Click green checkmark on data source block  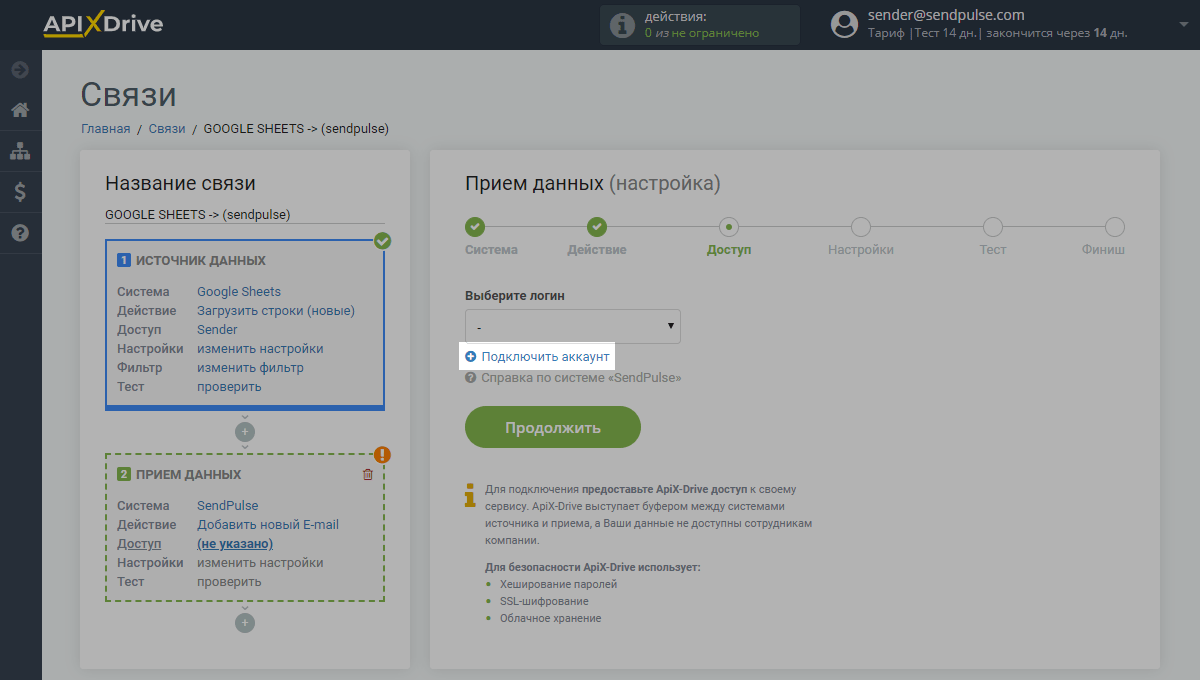(382, 241)
